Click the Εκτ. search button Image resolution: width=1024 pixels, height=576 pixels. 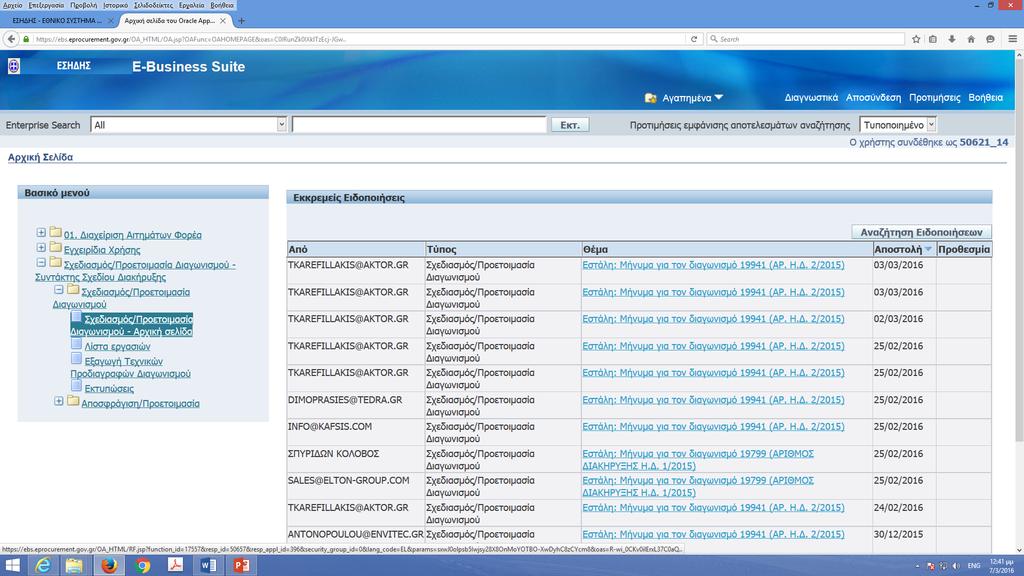coord(570,125)
